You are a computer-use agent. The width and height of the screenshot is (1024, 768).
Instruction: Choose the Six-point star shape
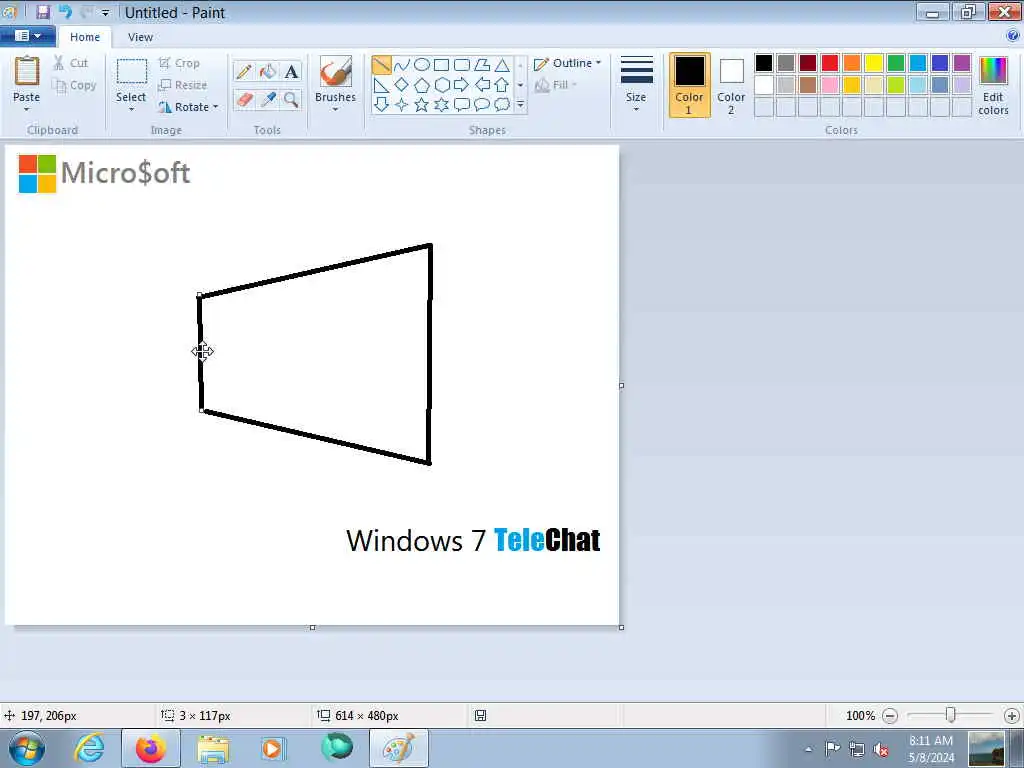coord(441,104)
